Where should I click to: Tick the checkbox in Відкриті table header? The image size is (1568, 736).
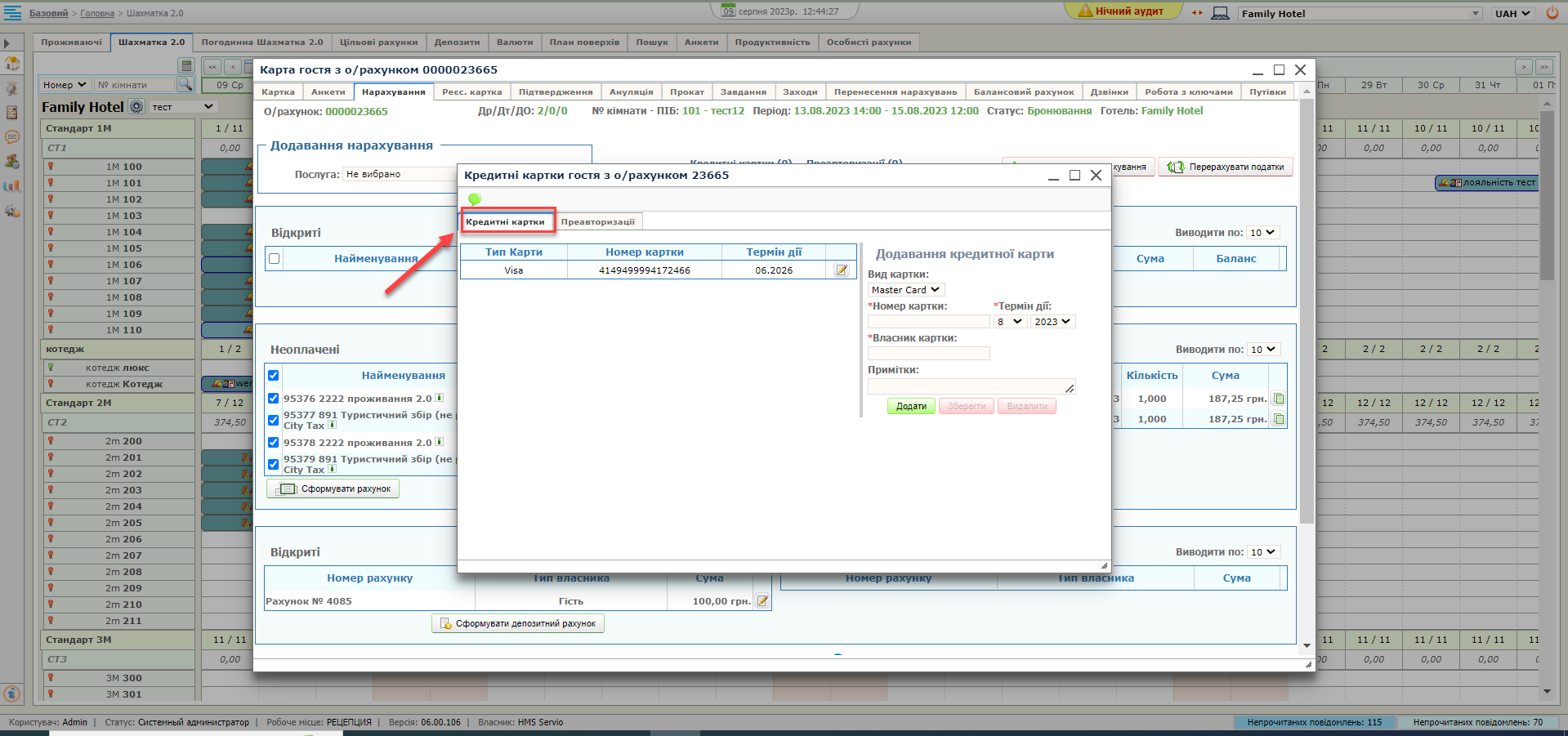[x=275, y=259]
